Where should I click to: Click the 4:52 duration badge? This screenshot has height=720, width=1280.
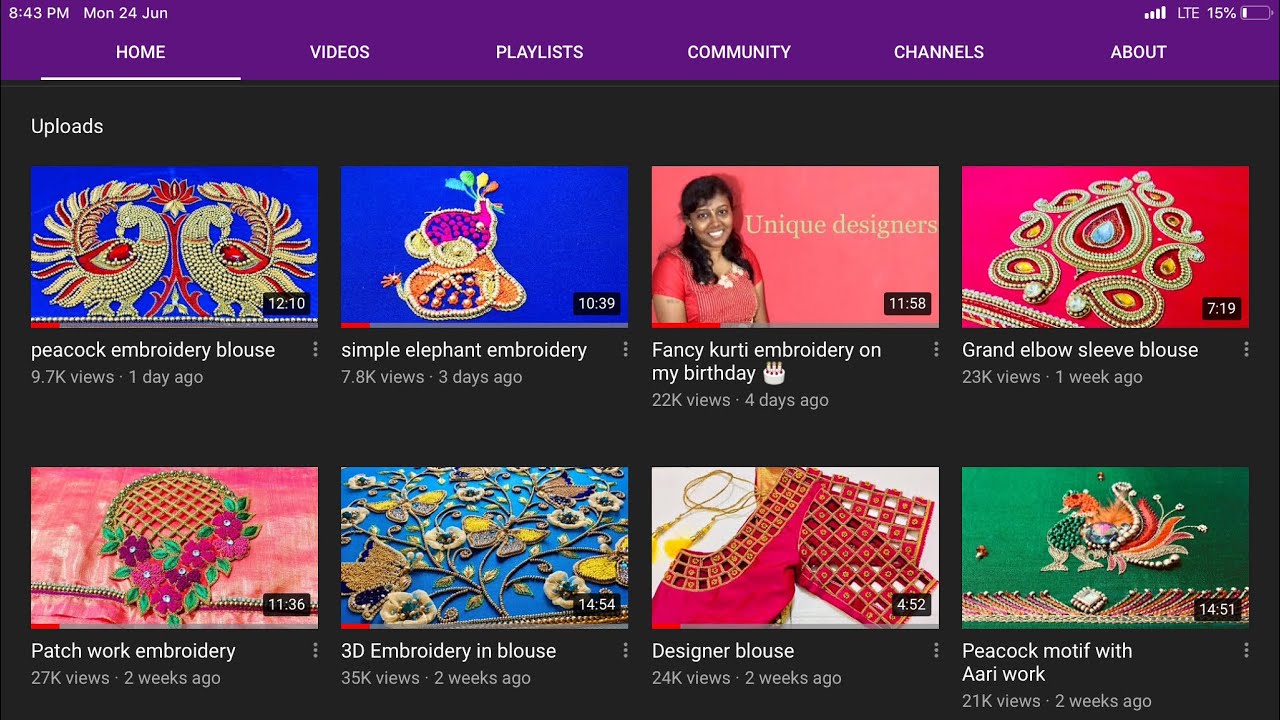pyautogui.click(x=911, y=605)
